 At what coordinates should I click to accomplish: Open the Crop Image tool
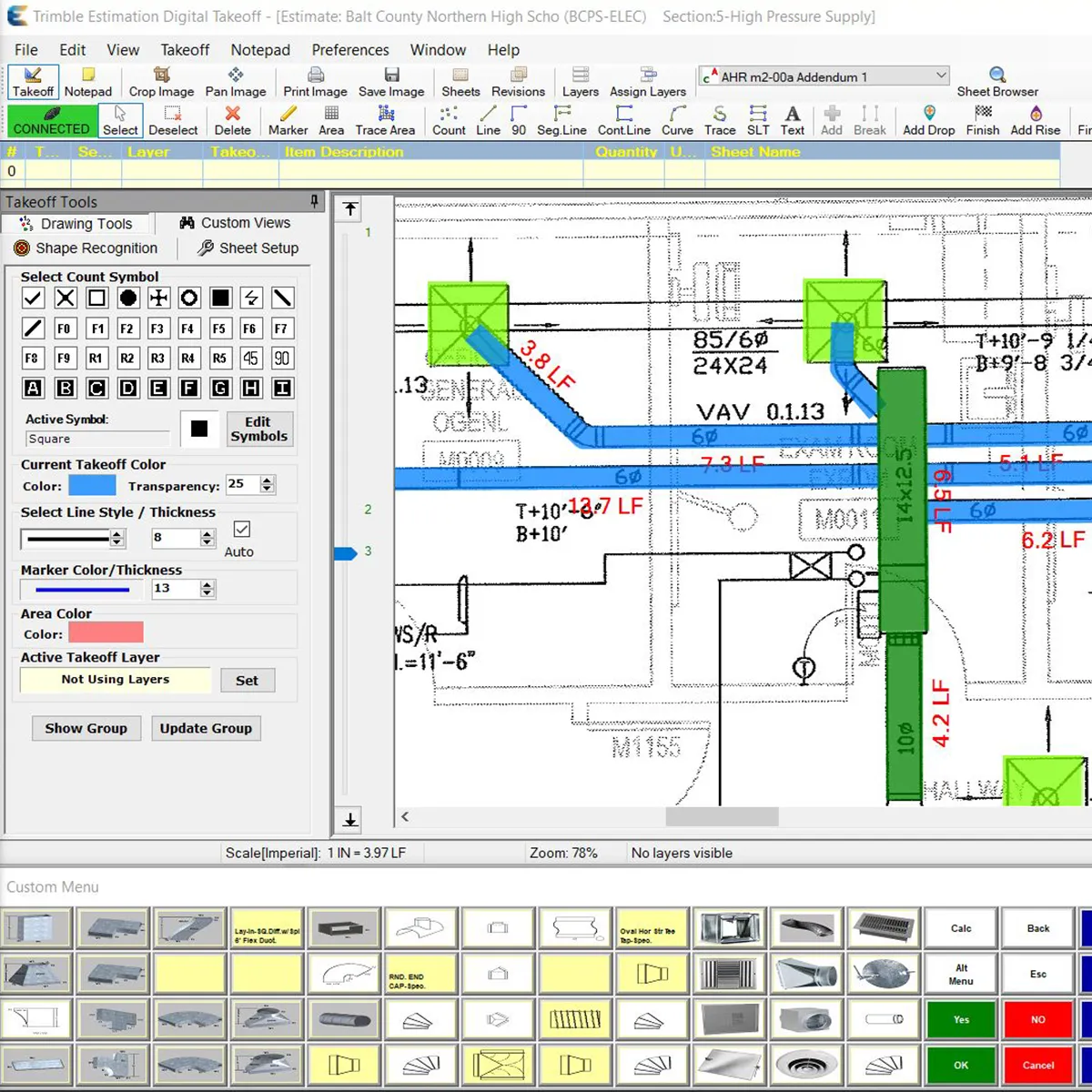coord(161,82)
